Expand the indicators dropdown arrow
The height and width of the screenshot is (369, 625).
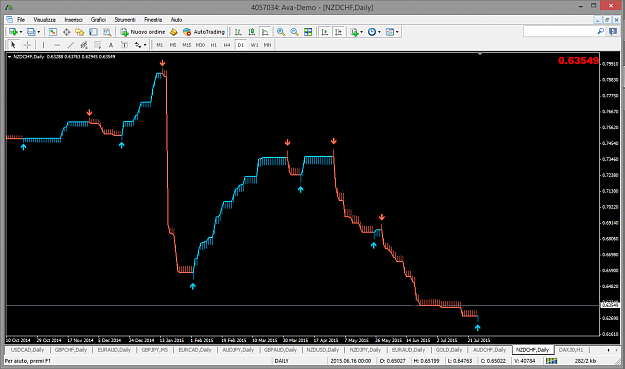pos(362,32)
